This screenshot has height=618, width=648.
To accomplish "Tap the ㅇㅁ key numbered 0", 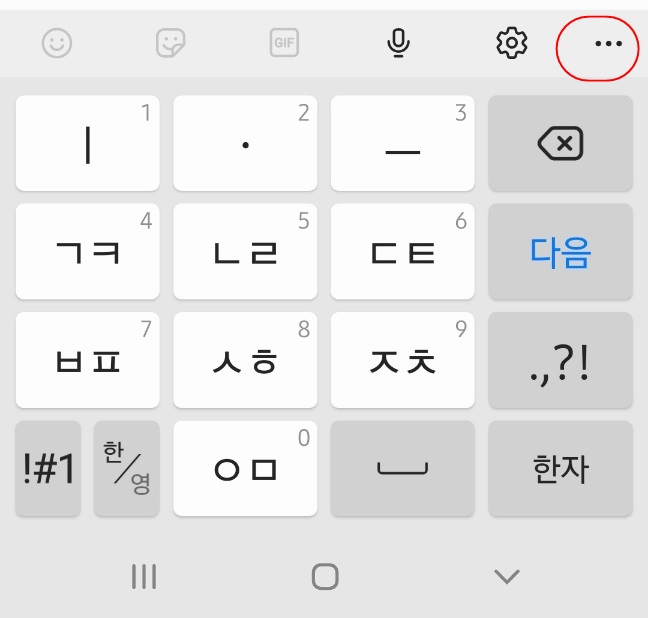I will [245, 469].
